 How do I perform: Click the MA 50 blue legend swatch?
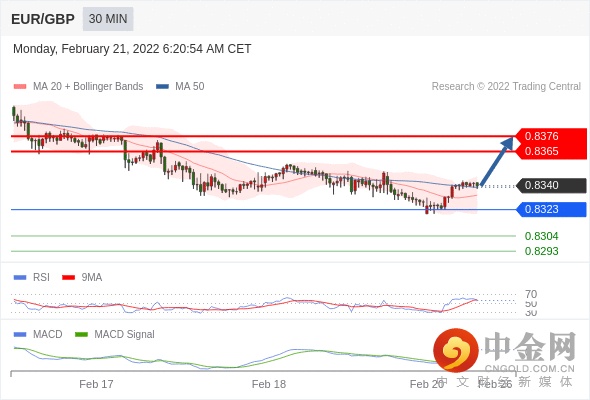click(162, 87)
